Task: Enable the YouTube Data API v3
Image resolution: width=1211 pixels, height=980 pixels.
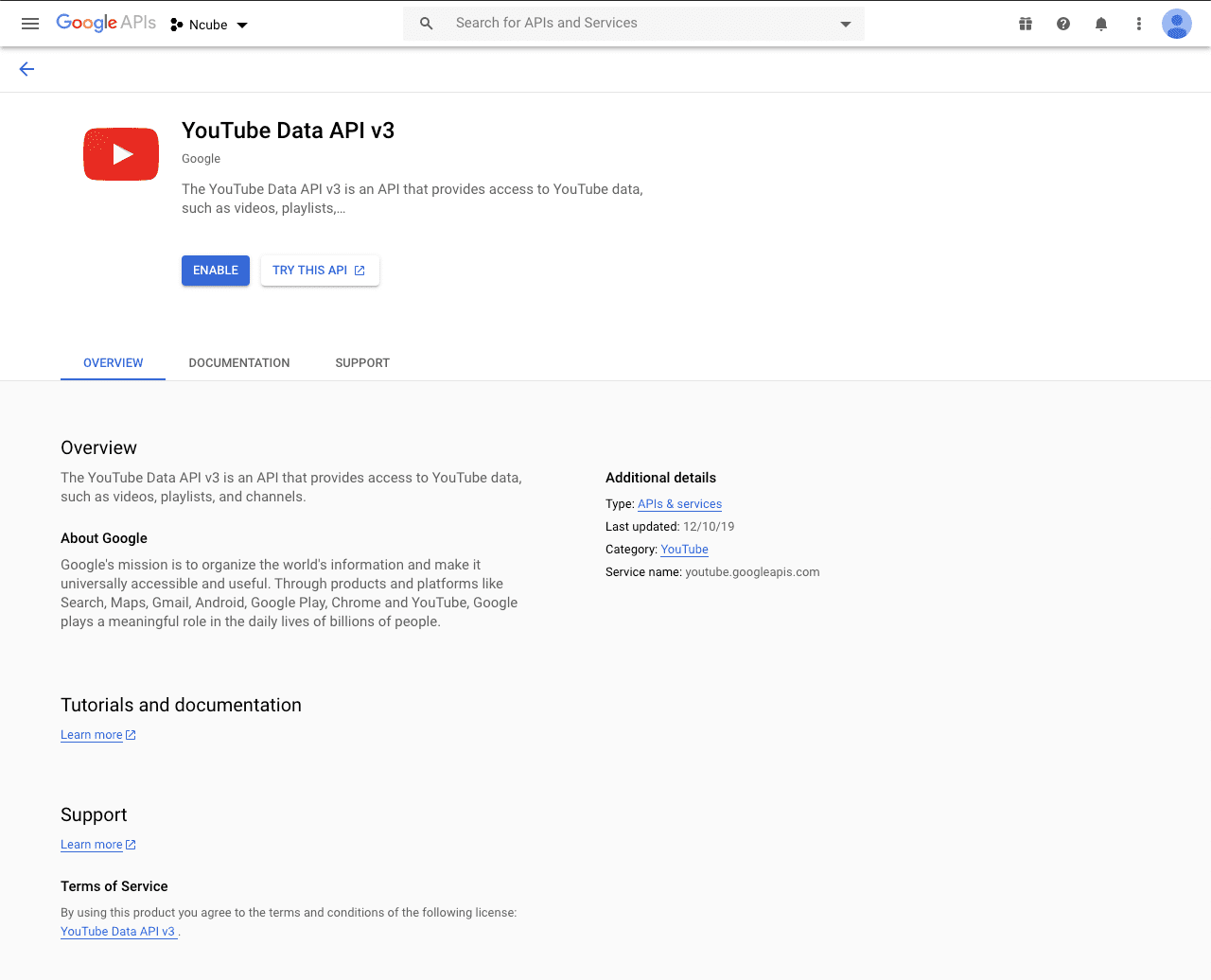Action: coord(216,271)
